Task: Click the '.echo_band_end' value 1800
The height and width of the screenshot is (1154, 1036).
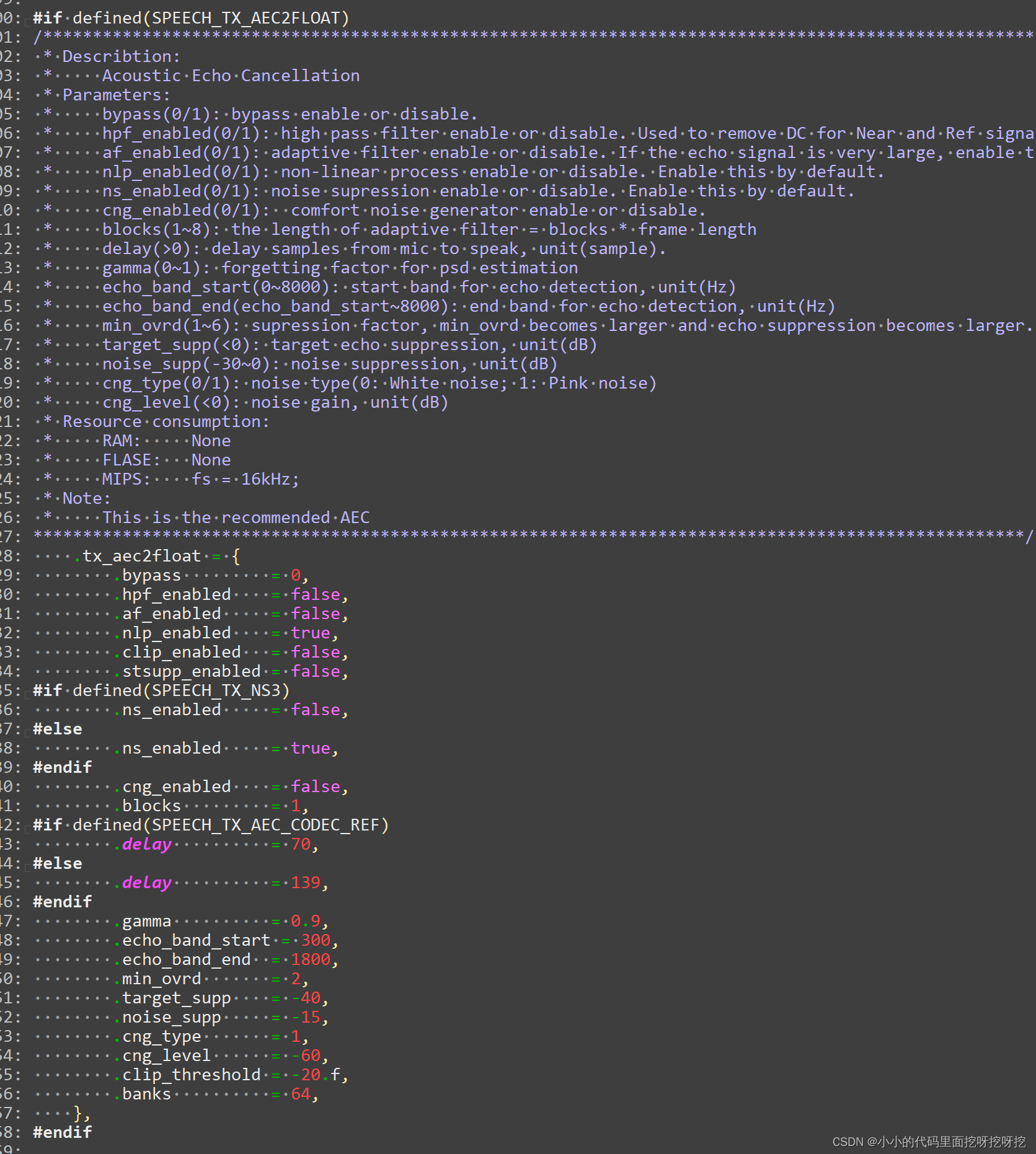Action: 311,959
